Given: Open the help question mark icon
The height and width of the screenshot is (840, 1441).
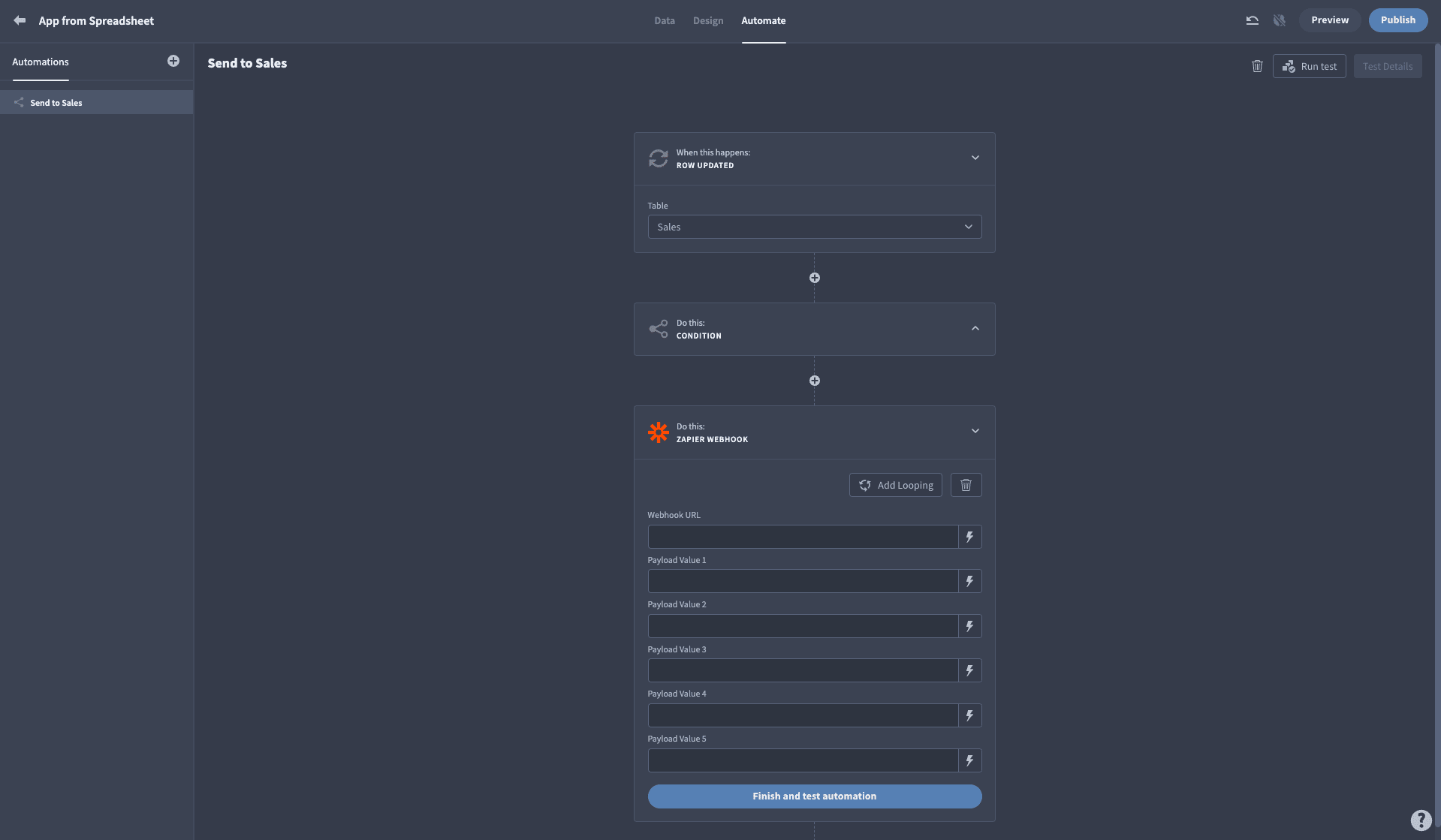Looking at the screenshot, I should pos(1421,820).
